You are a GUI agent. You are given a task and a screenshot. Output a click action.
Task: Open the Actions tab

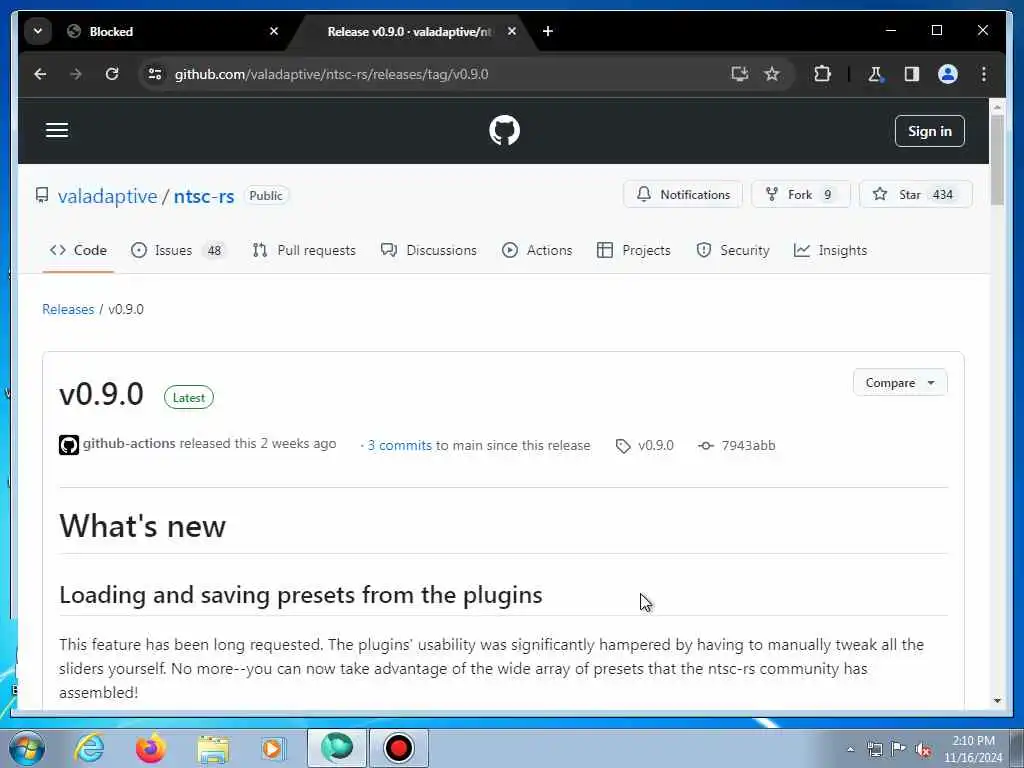(x=537, y=250)
